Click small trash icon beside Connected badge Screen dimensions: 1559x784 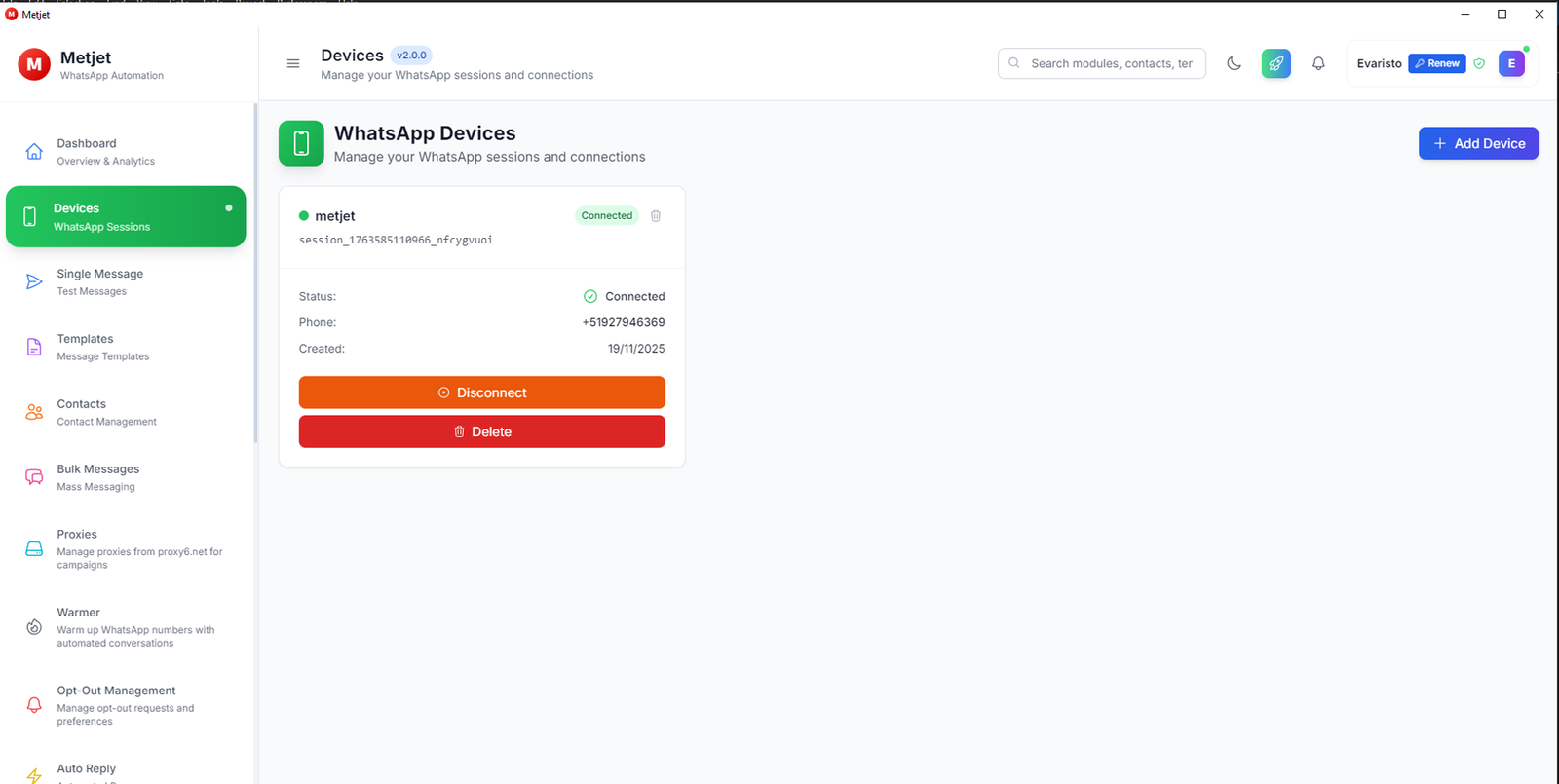[656, 216]
